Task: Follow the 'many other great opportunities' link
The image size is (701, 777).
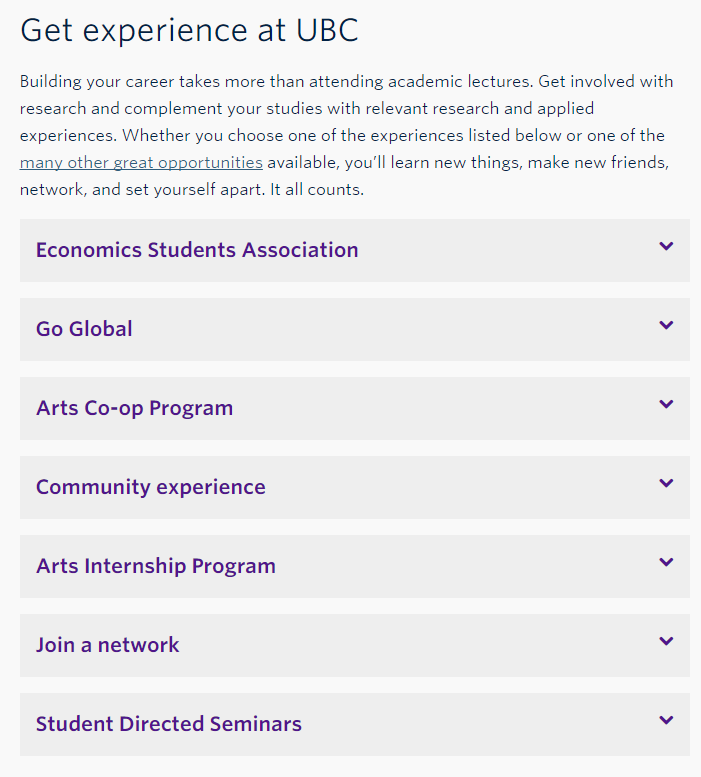Action: pyautogui.click(x=141, y=162)
